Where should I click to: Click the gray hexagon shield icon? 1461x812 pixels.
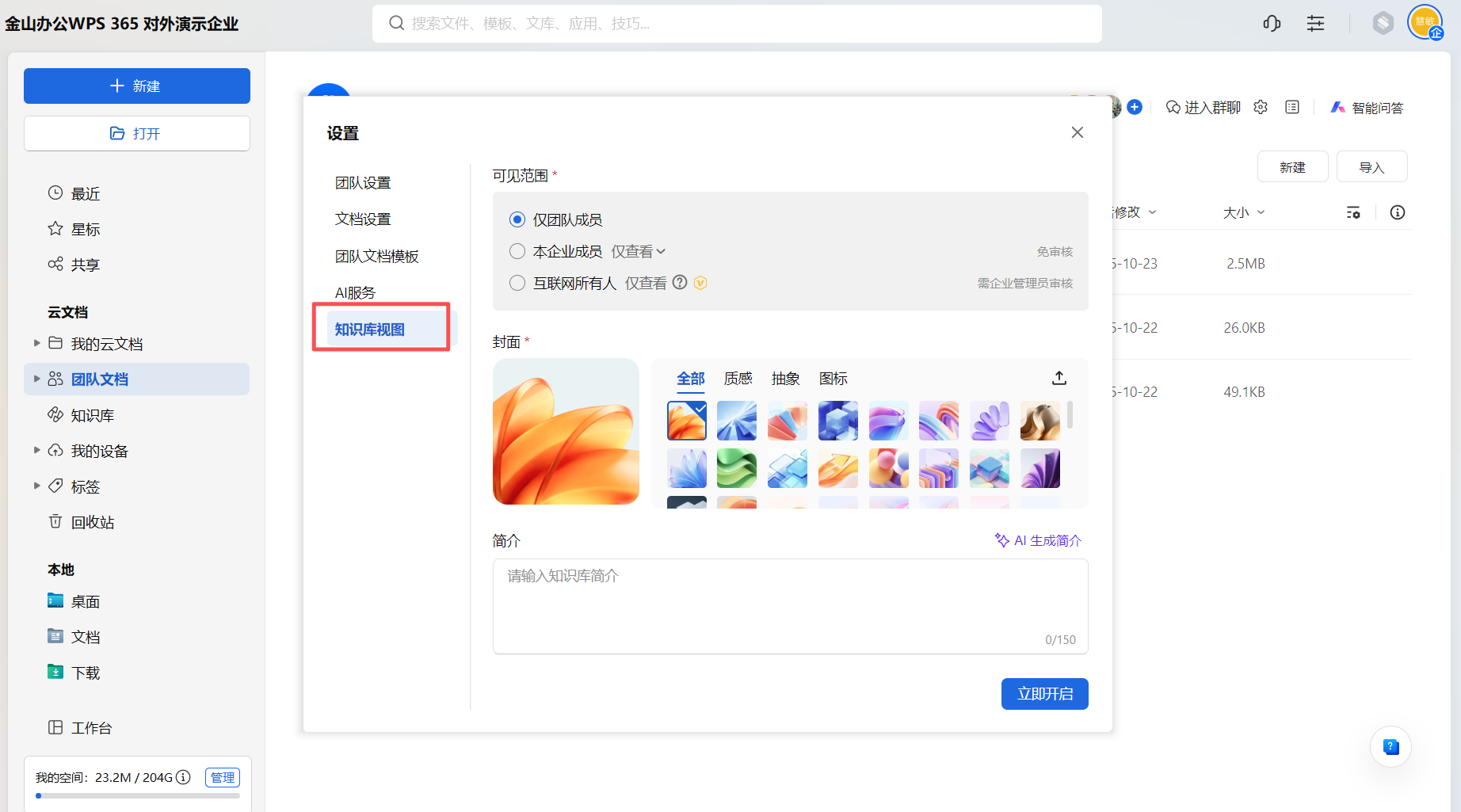1383,23
